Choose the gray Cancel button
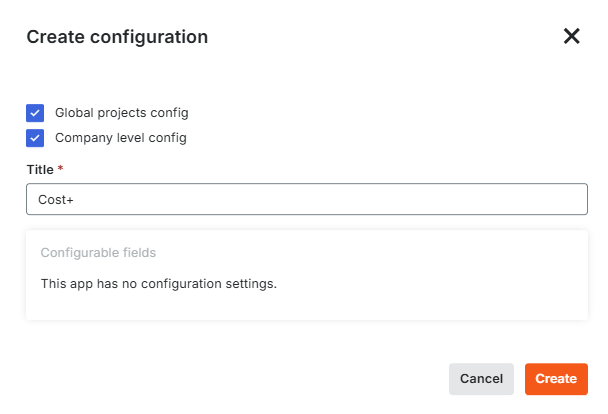This screenshot has height=414, width=608. coord(481,379)
